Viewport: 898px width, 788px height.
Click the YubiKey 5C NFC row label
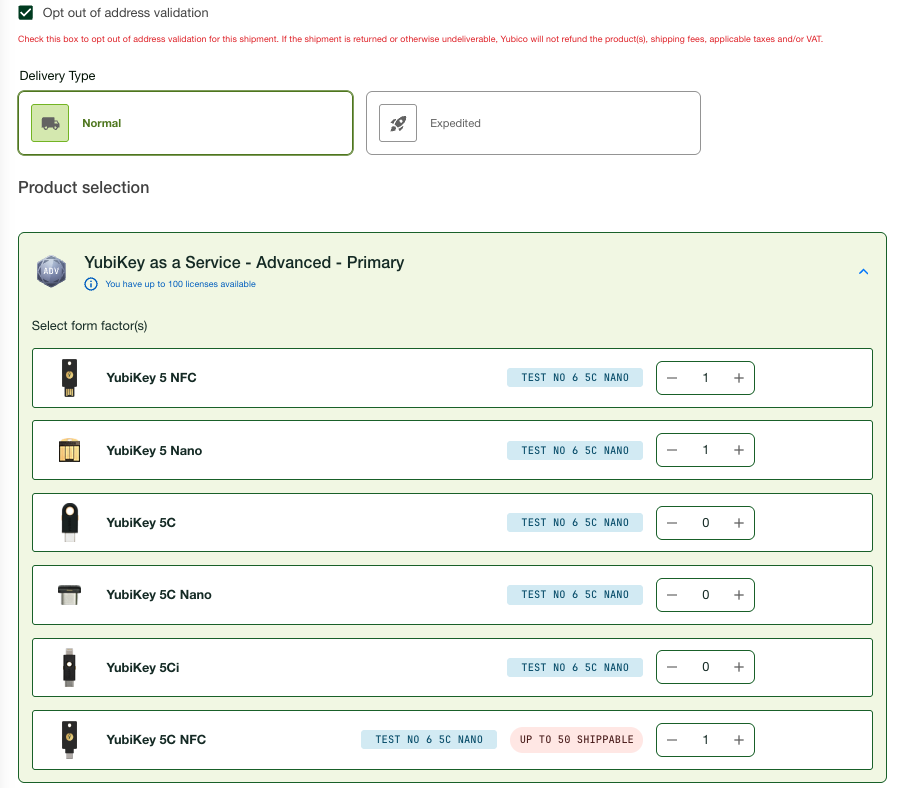[156, 740]
